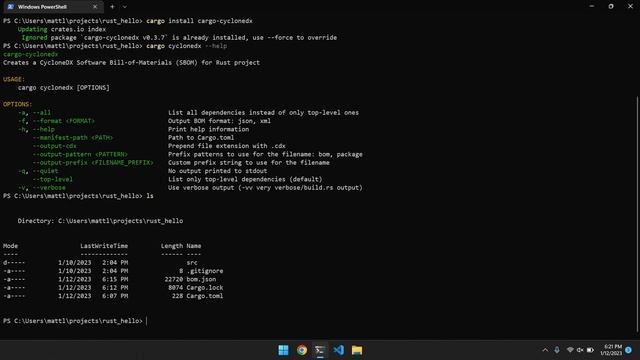The width and height of the screenshot is (640, 360).
Task: Click the terminal vertical scrollbar
Action: pos(637,214)
